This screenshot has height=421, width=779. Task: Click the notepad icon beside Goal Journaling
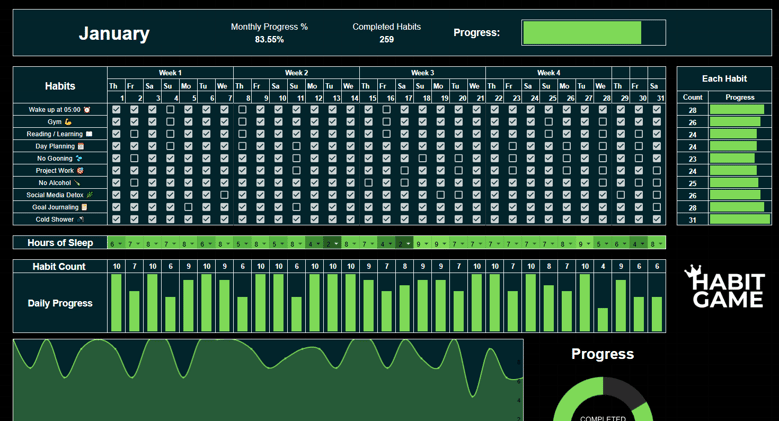point(84,207)
